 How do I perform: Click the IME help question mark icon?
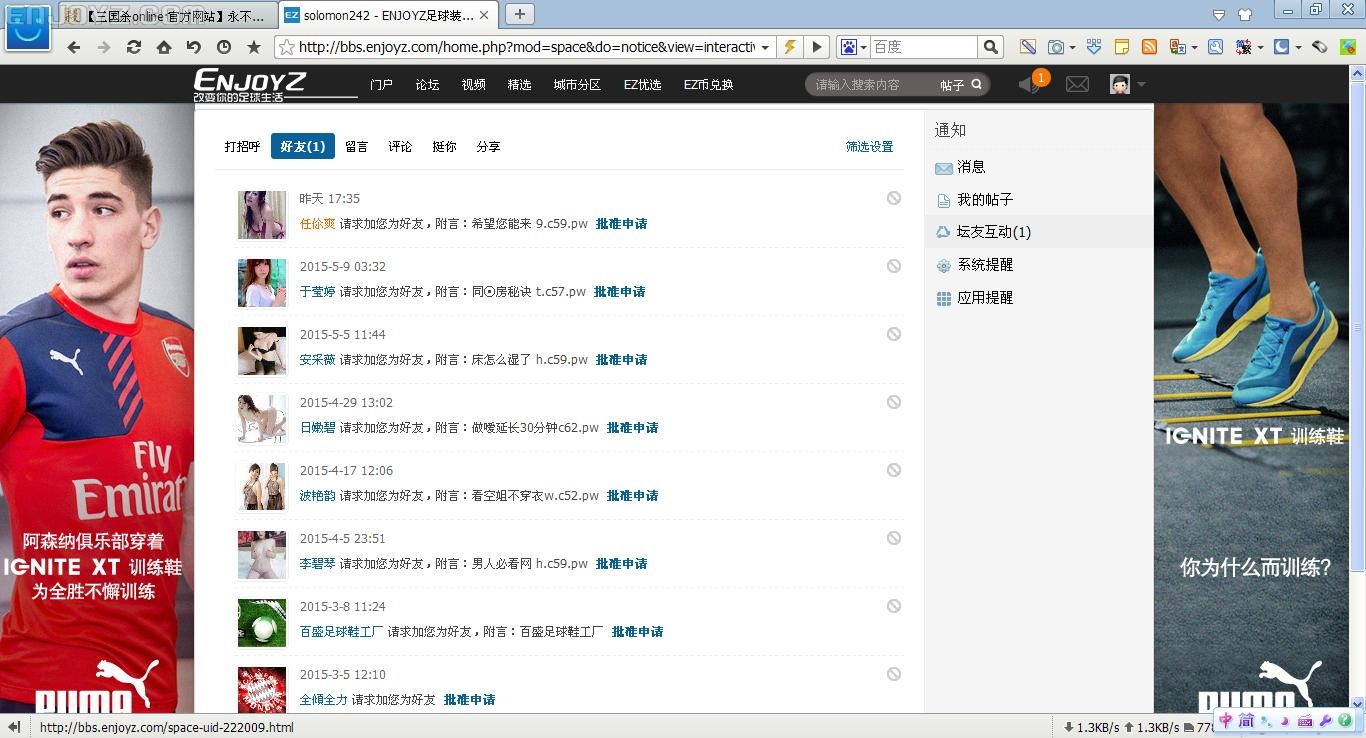pos(1344,720)
